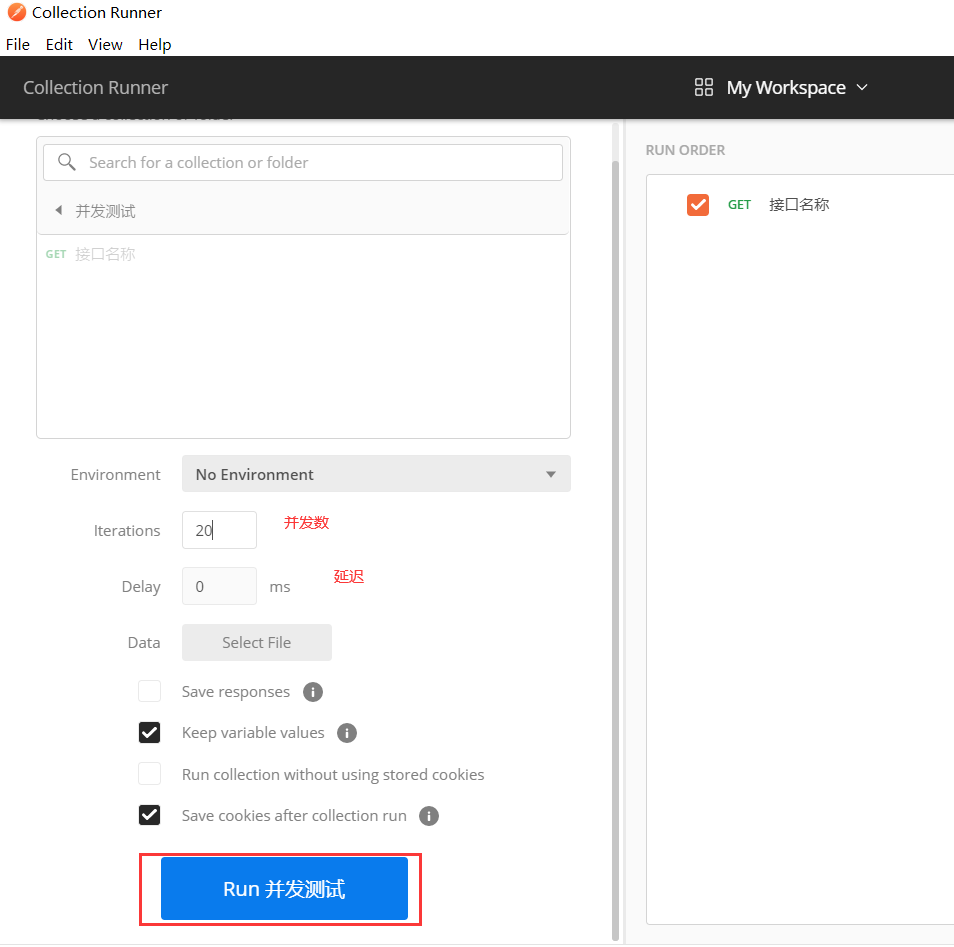The width and height of the screenshot is (954, 947).
Task: Open the My Workspace dropdown chevron
Action: (x=862, y=87)
